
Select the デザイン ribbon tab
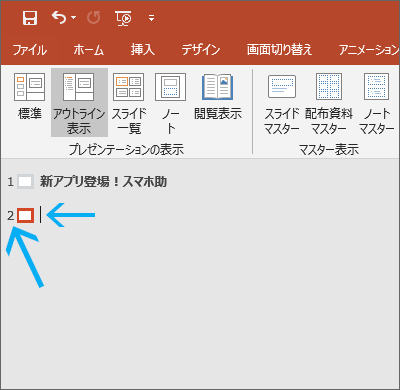[201, 50]
